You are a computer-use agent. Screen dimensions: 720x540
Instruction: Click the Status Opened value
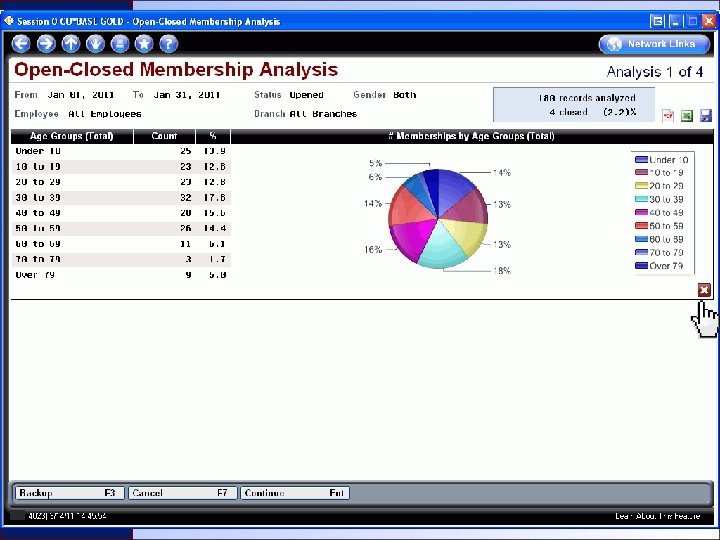coord(306,95)
